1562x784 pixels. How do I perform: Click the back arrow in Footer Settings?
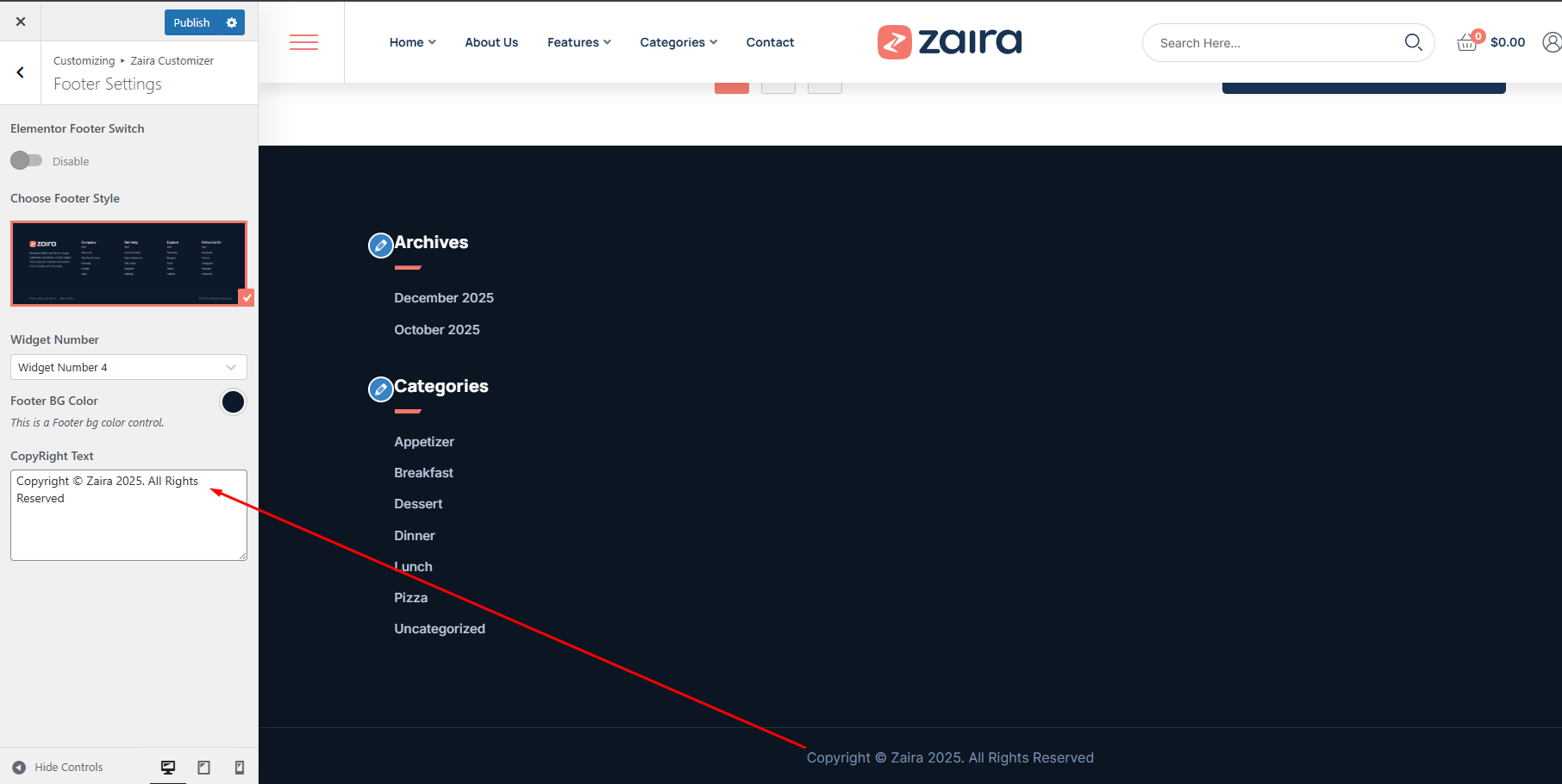pos(21,73)
